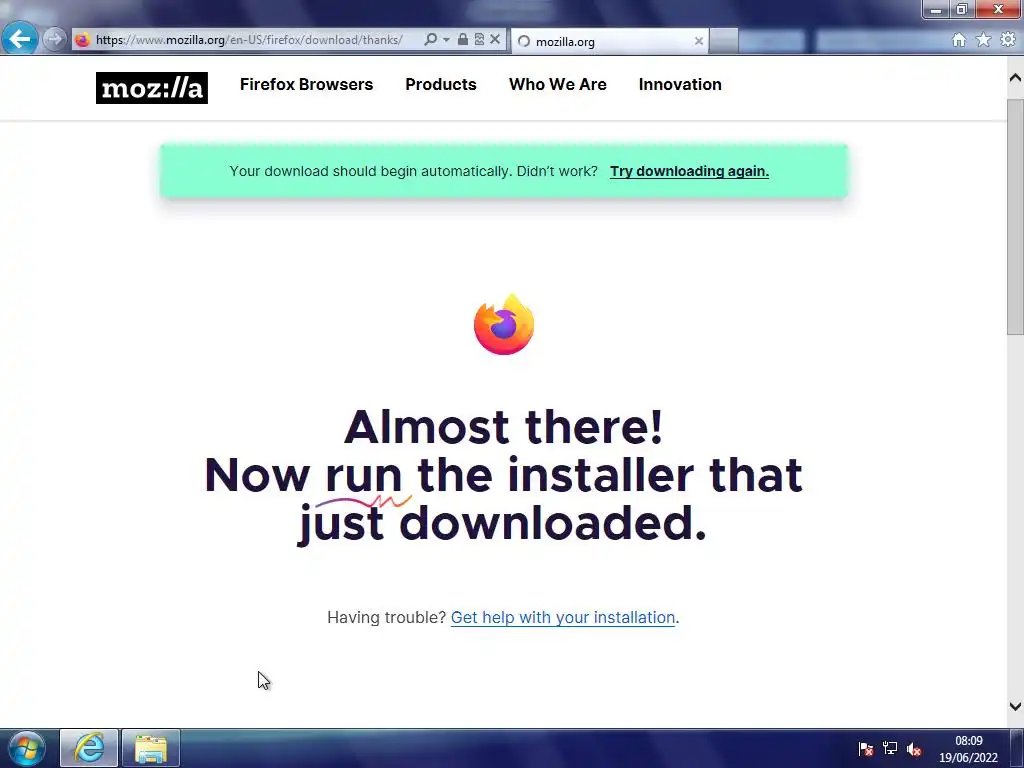Close the mozilla.org tab

click(x=699, y=41)
